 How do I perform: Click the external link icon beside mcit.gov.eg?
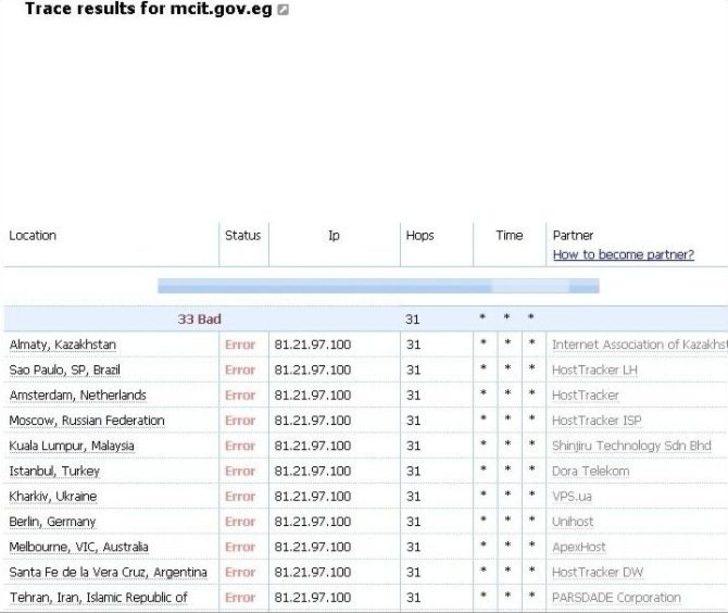tap(283, 10)
